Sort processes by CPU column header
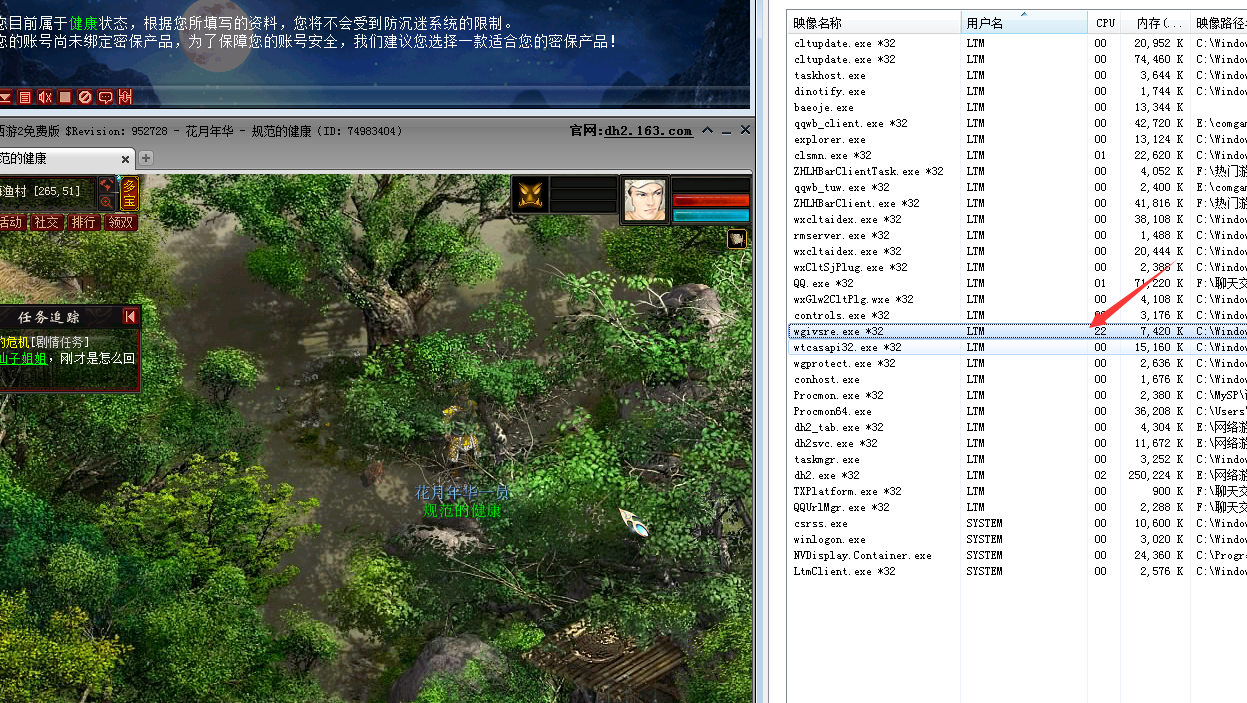The height and width of the screenshot is (703, 1247). [1105, 23]
